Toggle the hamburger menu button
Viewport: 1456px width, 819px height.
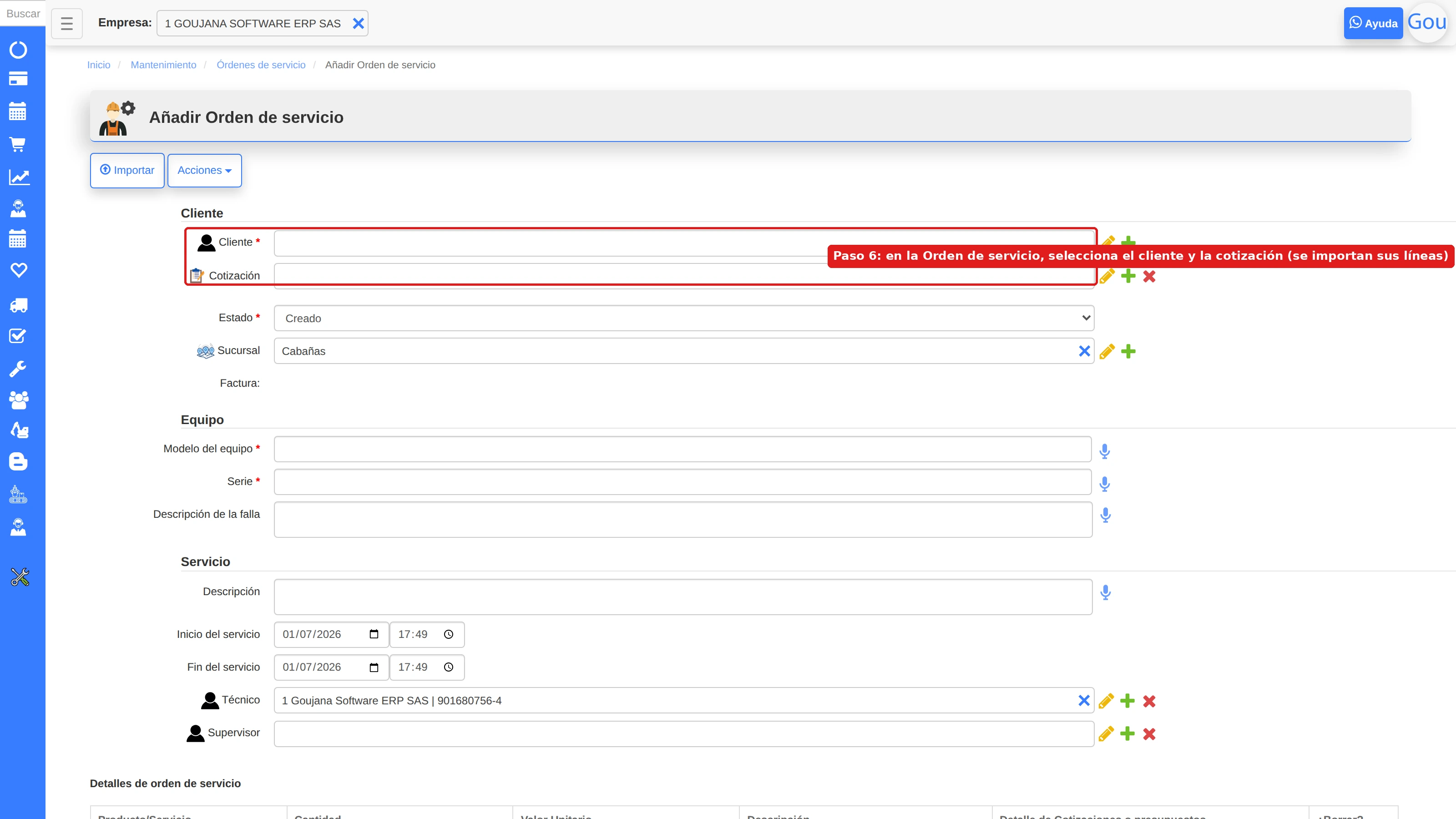tap(67, 23)
